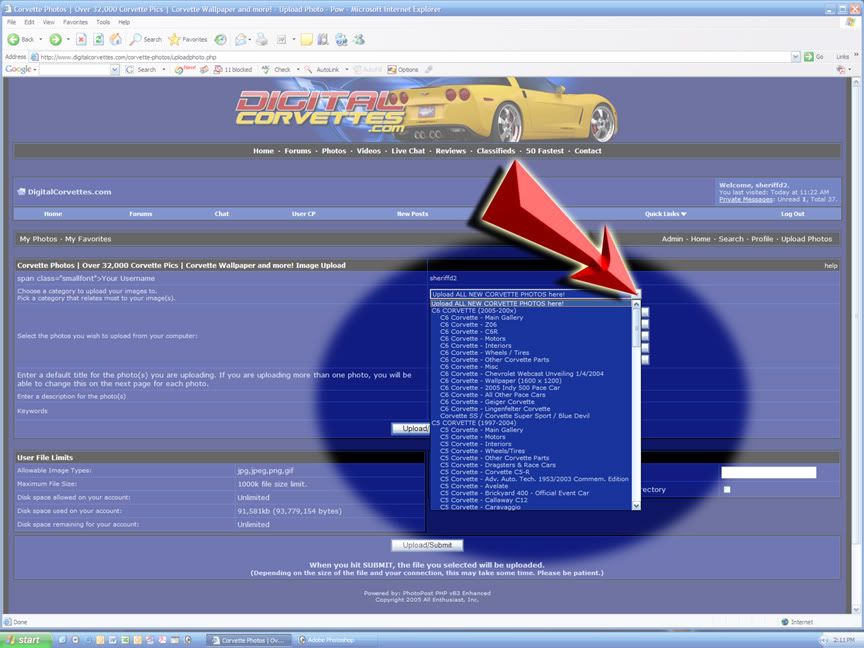
Task: Open the Favorites menu in the menu bar
Action: tap(75, 22)
